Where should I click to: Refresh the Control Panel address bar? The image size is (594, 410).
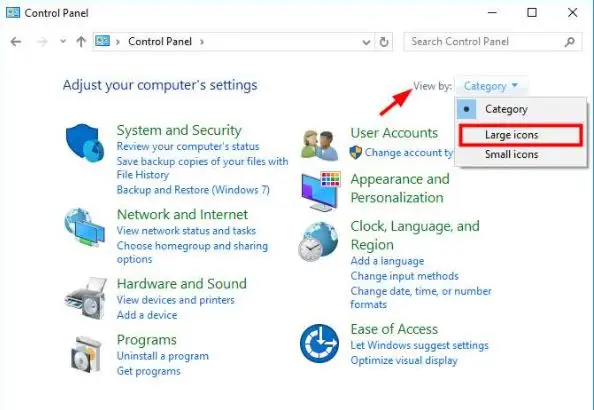tap(384, 42)
